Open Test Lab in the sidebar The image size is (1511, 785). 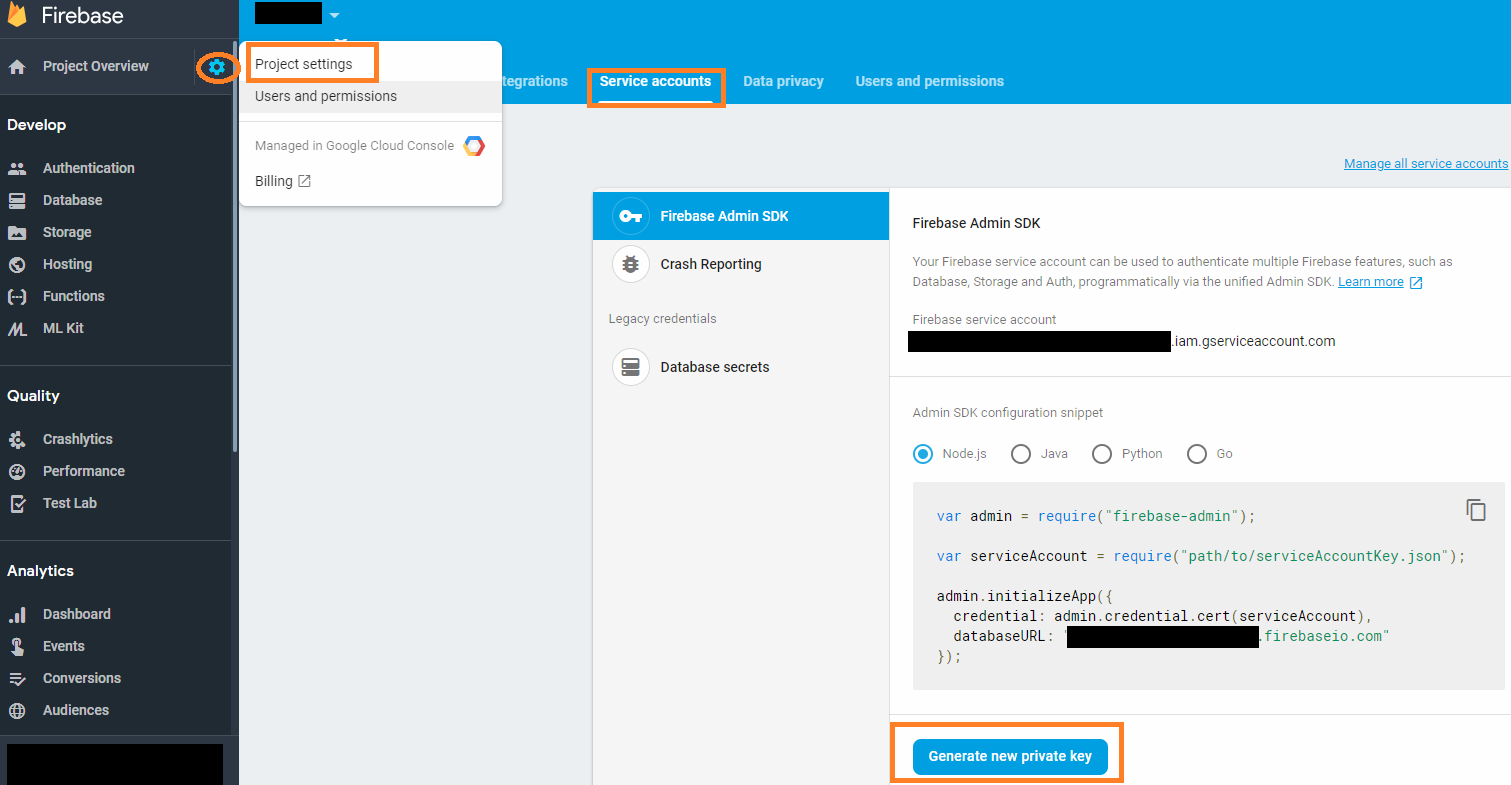[x=70, y=503]
